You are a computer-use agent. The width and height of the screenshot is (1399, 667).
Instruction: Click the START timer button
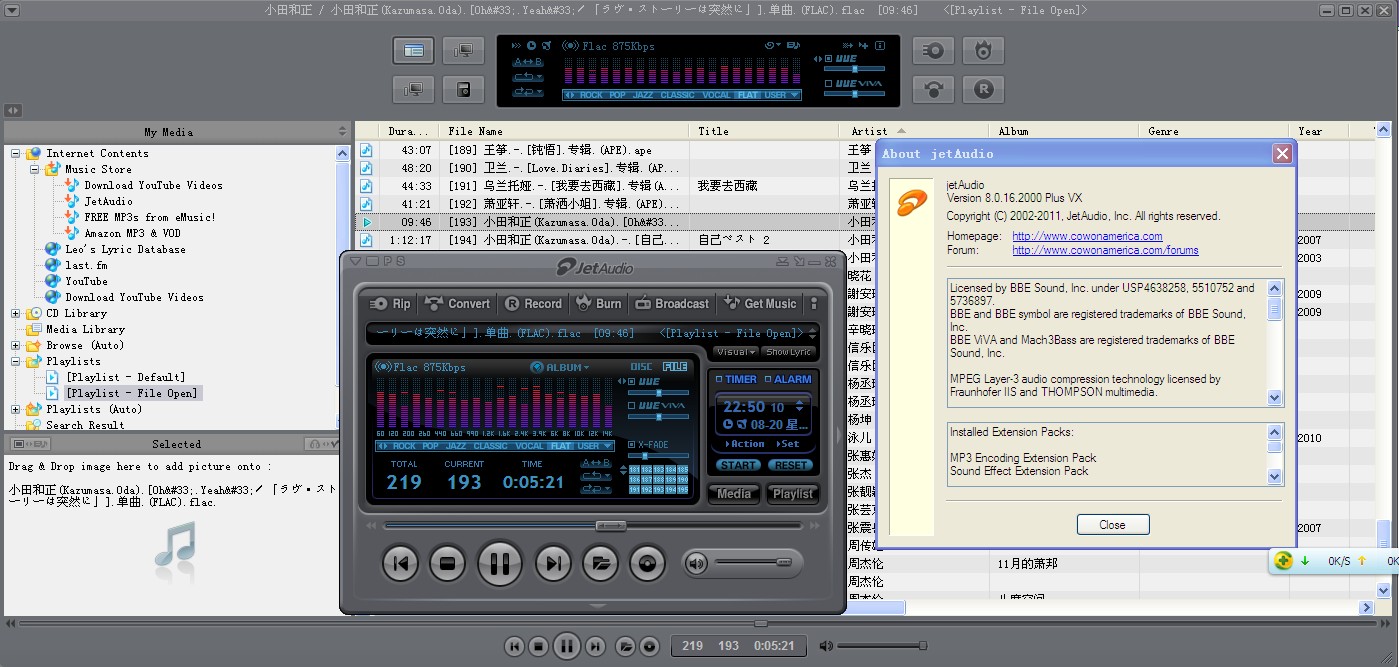739,465
